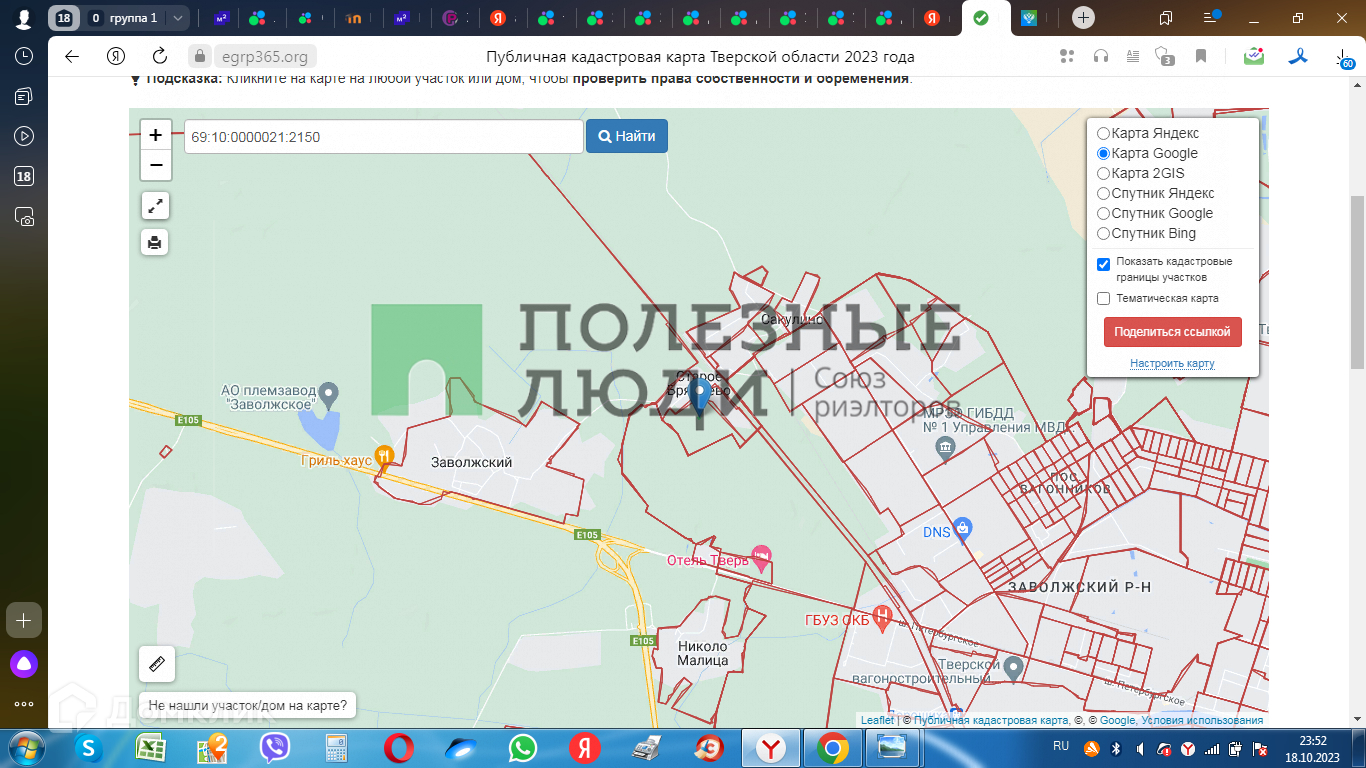Open the Настроить карту link
The image size is (1366, 768).
coord(1172,363)
